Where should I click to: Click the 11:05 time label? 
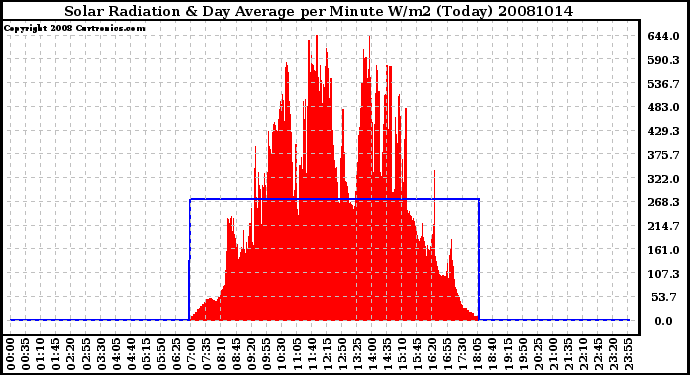click(x=297, y=354)
